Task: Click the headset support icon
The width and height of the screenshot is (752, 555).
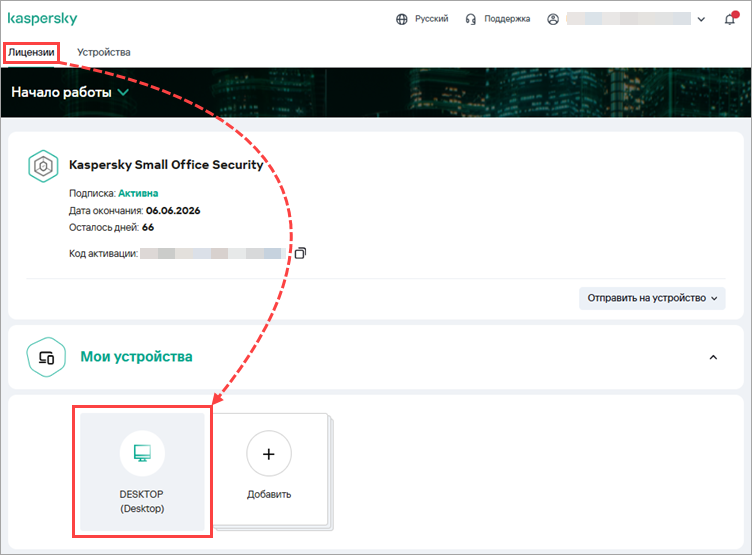Action: coord(471,19)
